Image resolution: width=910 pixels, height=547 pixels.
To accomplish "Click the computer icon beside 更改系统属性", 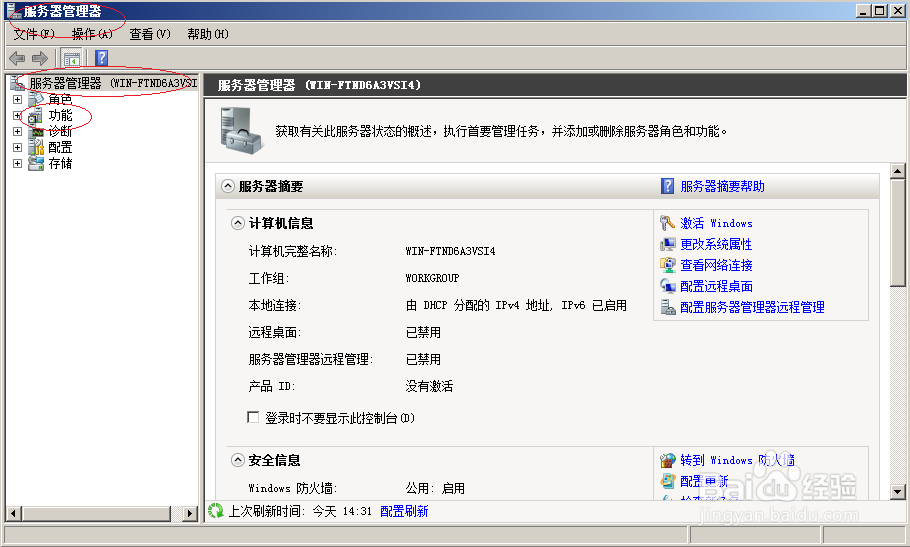I will [x=667, y=244].
